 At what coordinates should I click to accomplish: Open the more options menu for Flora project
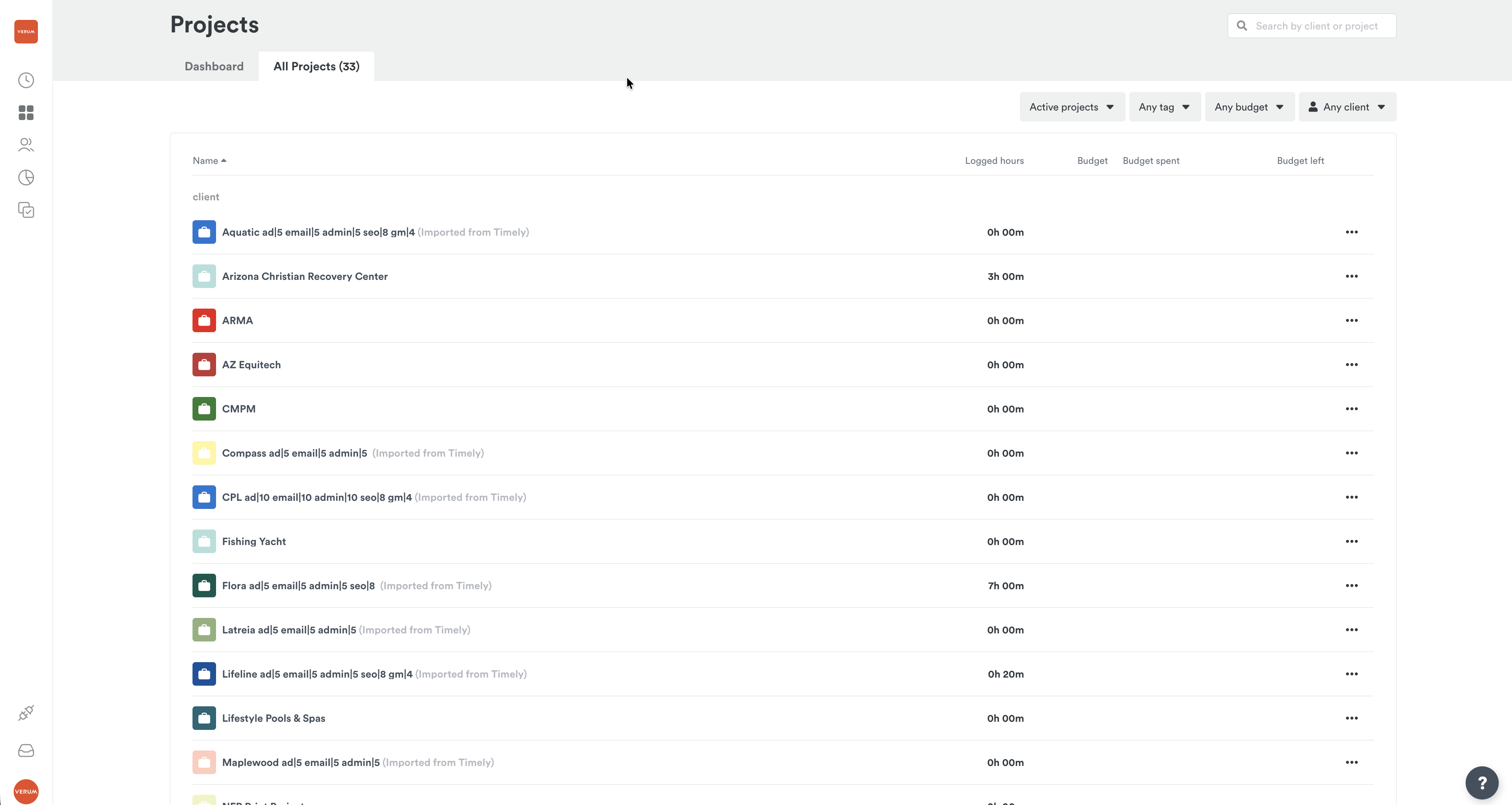coord(1352,586)
